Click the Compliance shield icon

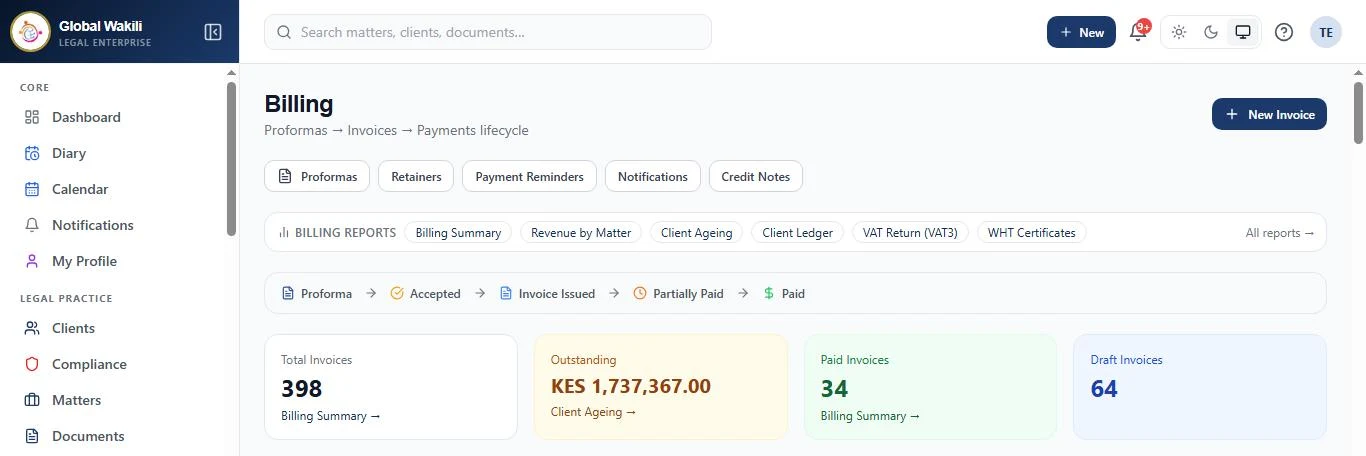tap(32, 364)
